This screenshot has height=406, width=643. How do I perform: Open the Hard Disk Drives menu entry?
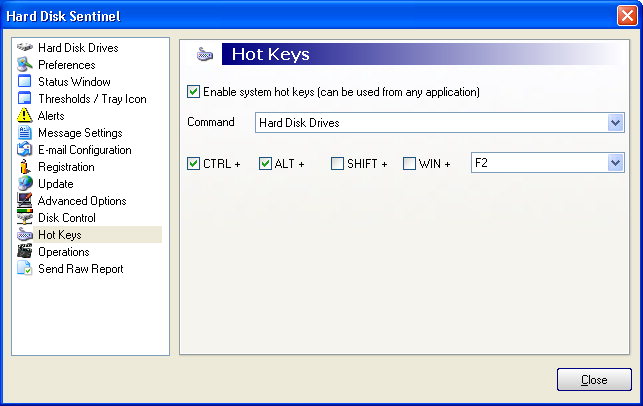point(78,48)
